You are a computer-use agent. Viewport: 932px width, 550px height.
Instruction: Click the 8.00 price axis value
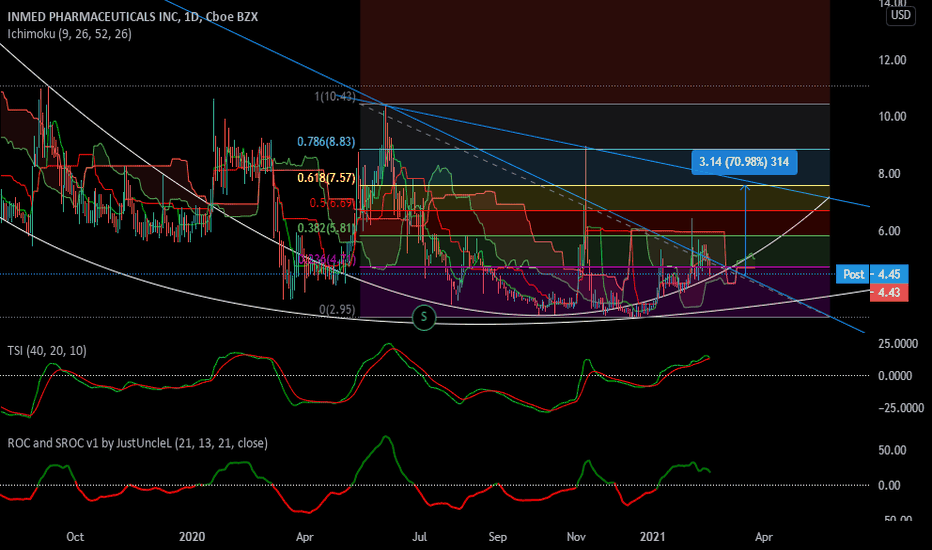click(889, 174)
